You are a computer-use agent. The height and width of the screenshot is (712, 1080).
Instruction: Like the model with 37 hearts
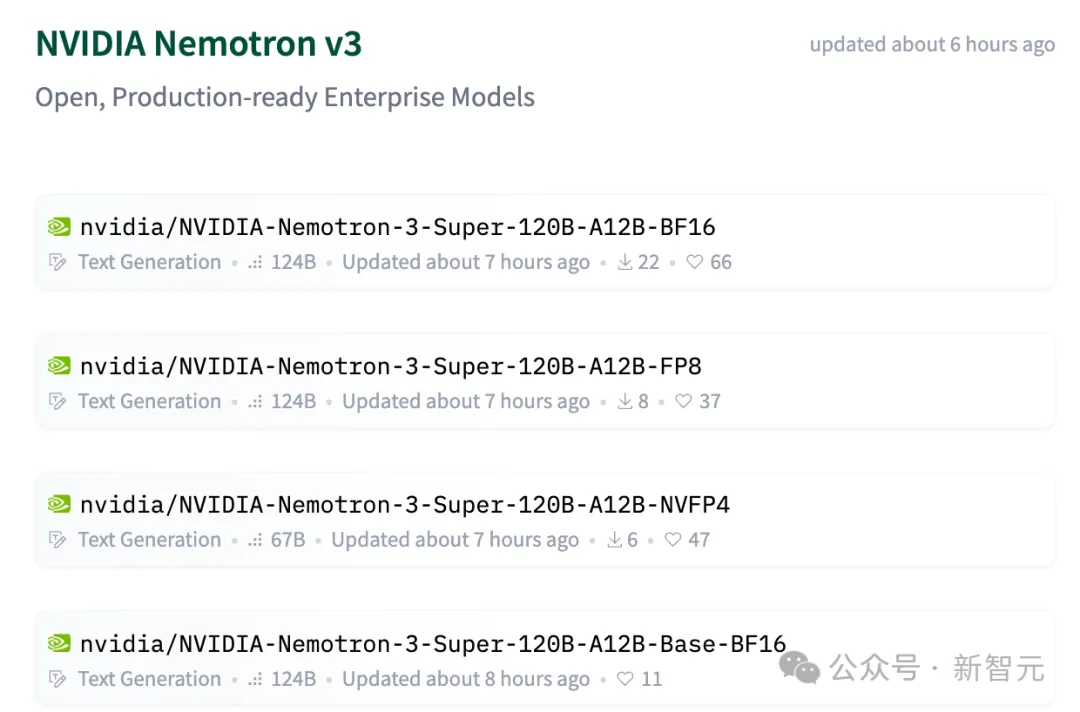click(684, 401)
